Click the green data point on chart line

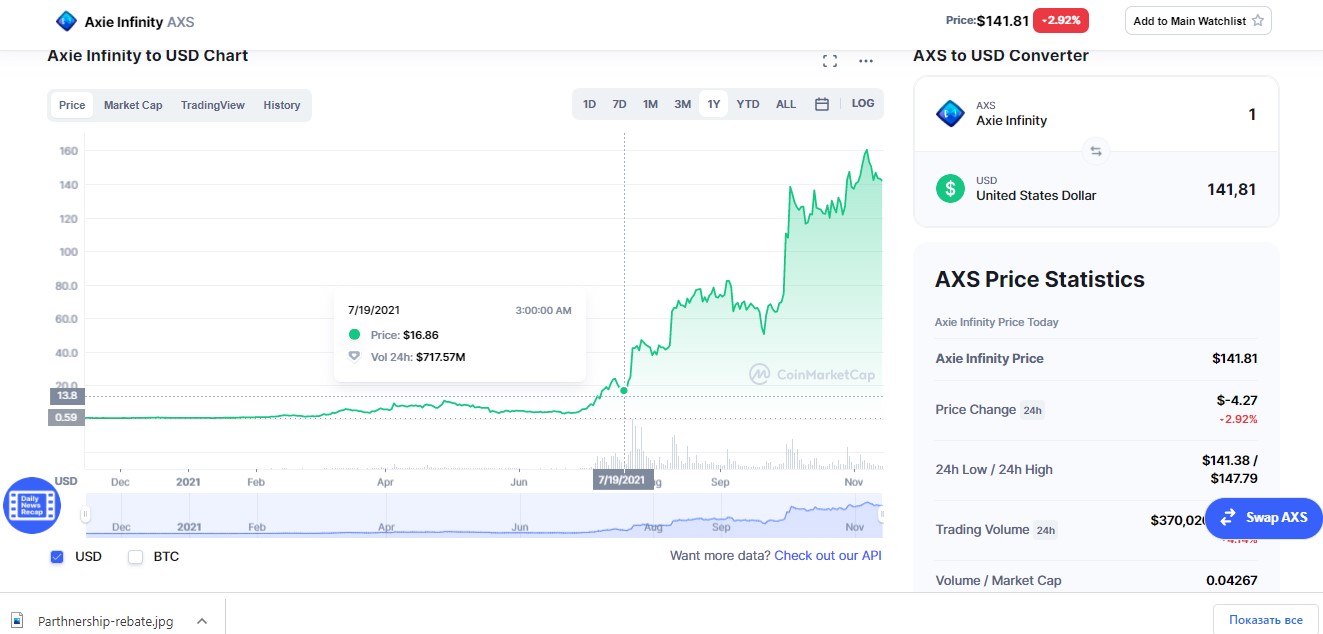pos(624,390)
